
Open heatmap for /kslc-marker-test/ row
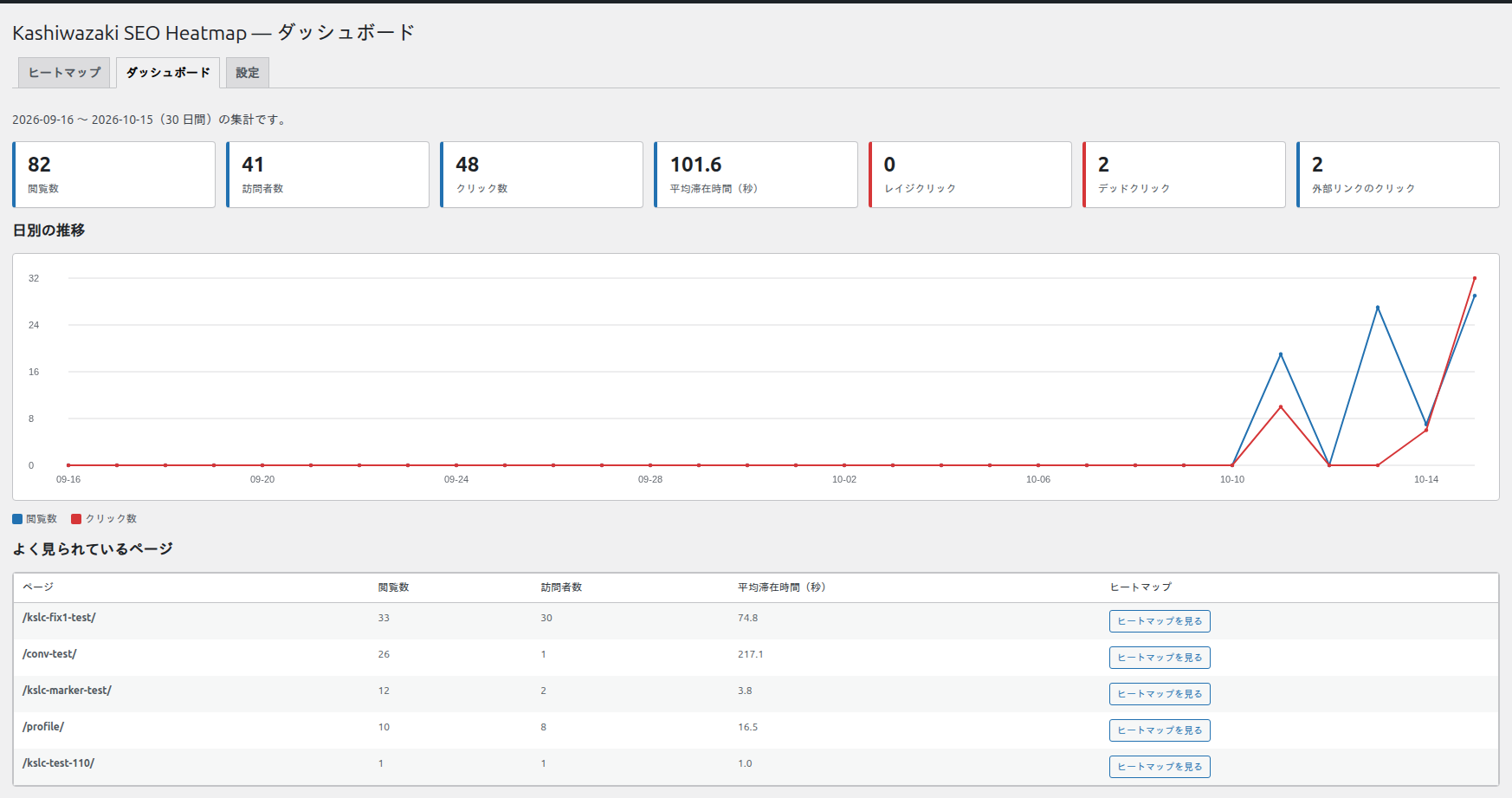pyautogui.click(x=1160, y=694)
